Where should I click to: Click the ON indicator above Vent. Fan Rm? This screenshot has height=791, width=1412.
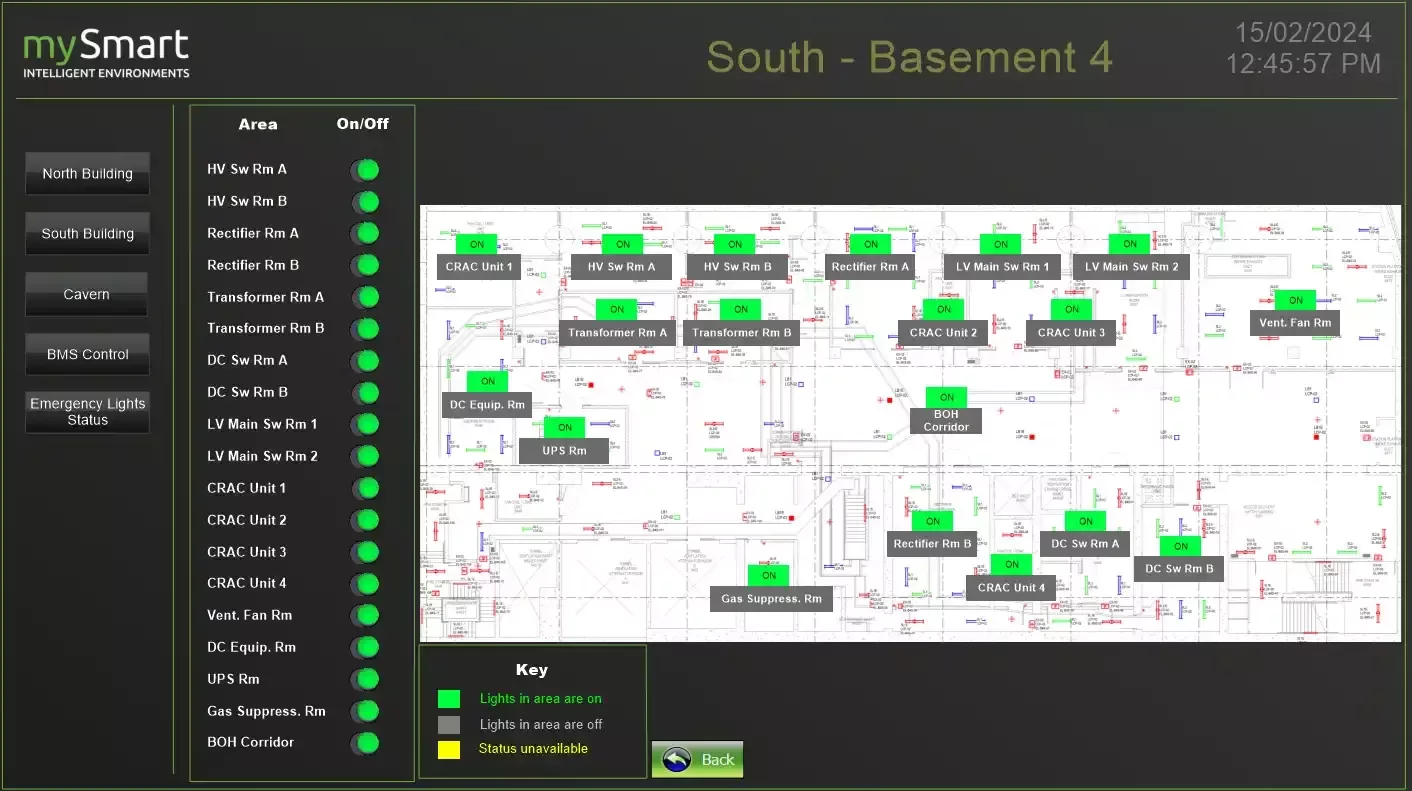[x=1295, y=300]
